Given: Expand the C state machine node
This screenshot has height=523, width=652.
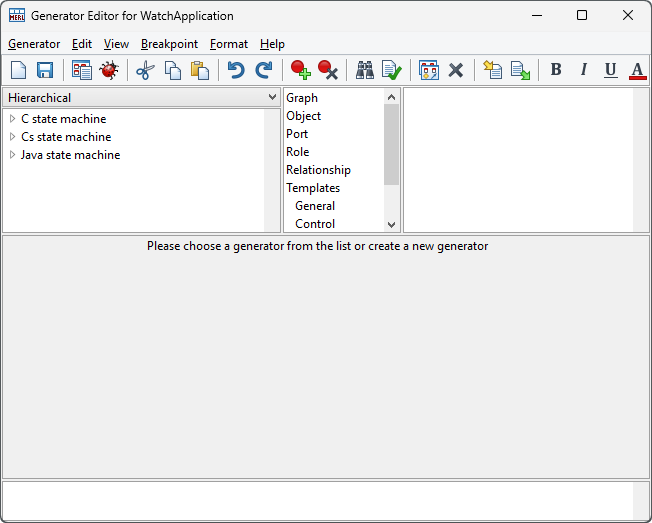Looking at the screenshot, I should 12,118.
